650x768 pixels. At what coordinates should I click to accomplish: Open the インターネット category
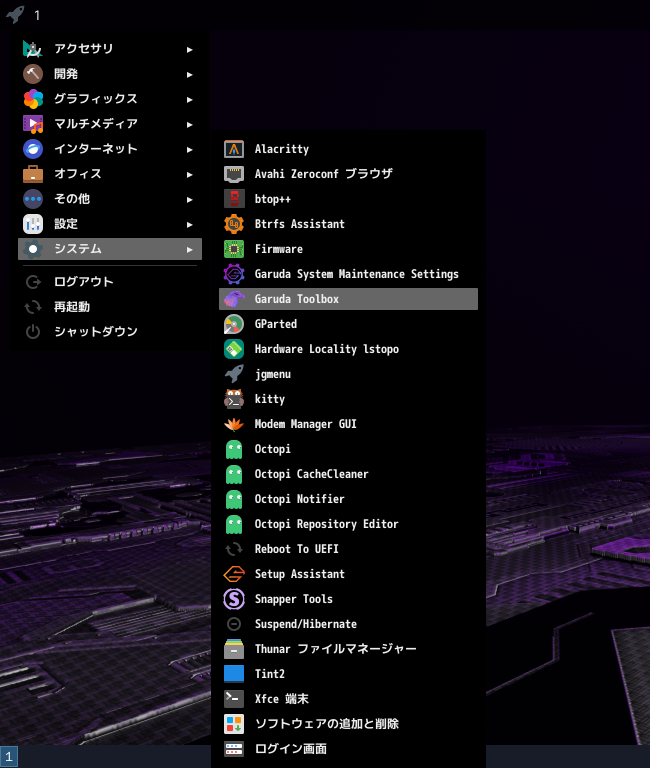(x=110, y=148)
